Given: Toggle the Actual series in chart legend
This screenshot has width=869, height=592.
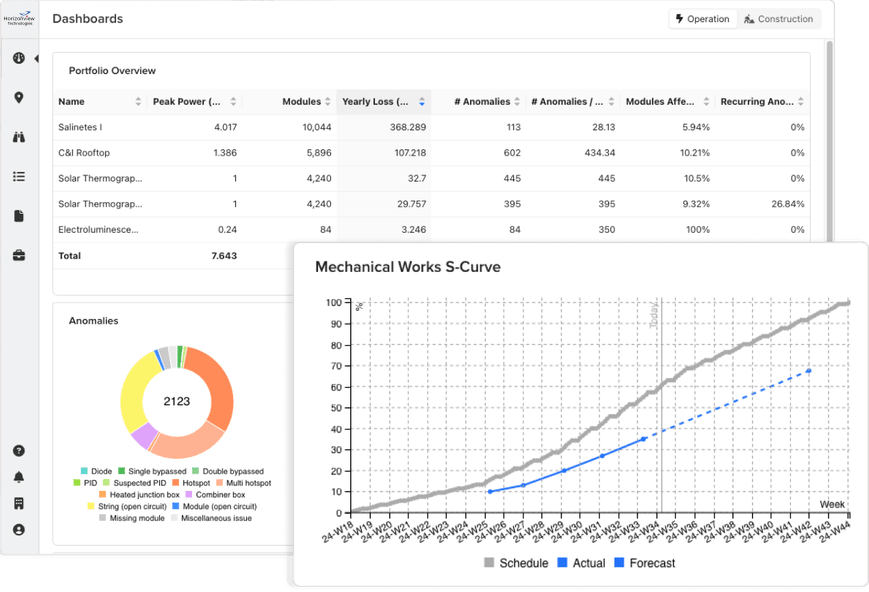Looking at the screenshot, I should click(580, 563).
